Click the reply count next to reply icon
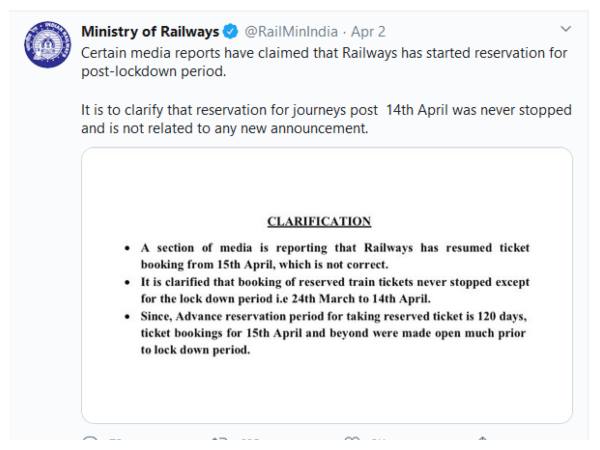Image resolution: width=600 pixels, height=450 pixels. coord(113,442)
